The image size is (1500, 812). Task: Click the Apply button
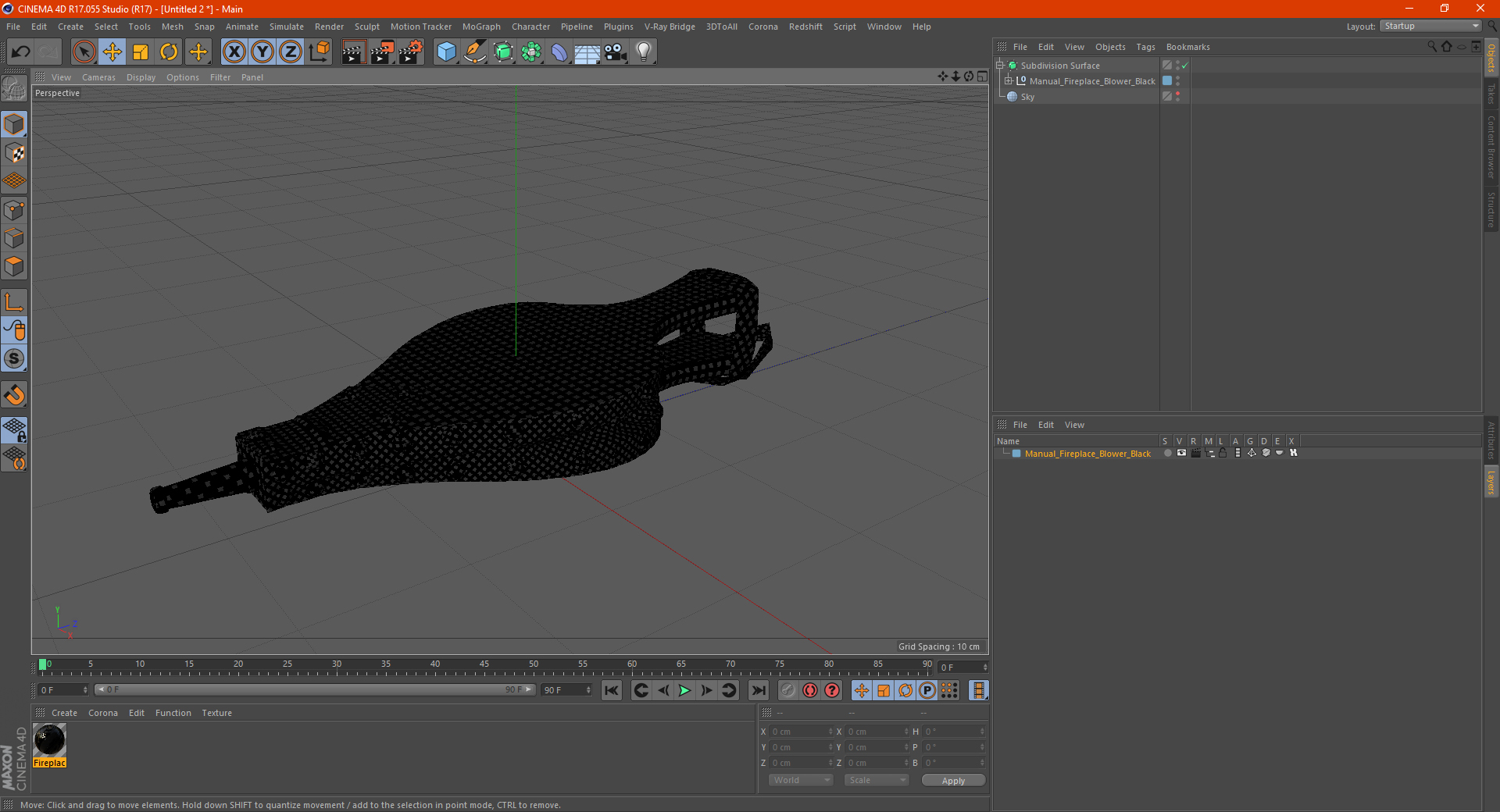tap(953, 780)
